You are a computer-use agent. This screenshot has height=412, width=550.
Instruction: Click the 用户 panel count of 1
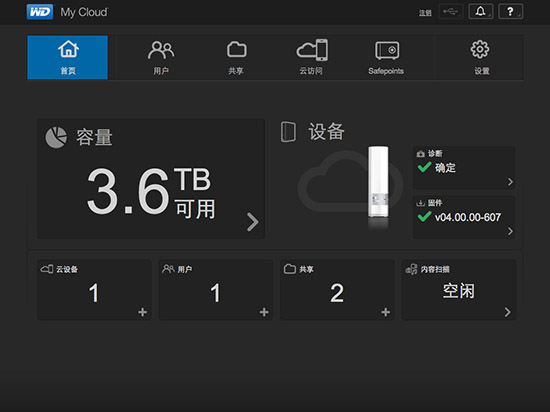(215, 293)
